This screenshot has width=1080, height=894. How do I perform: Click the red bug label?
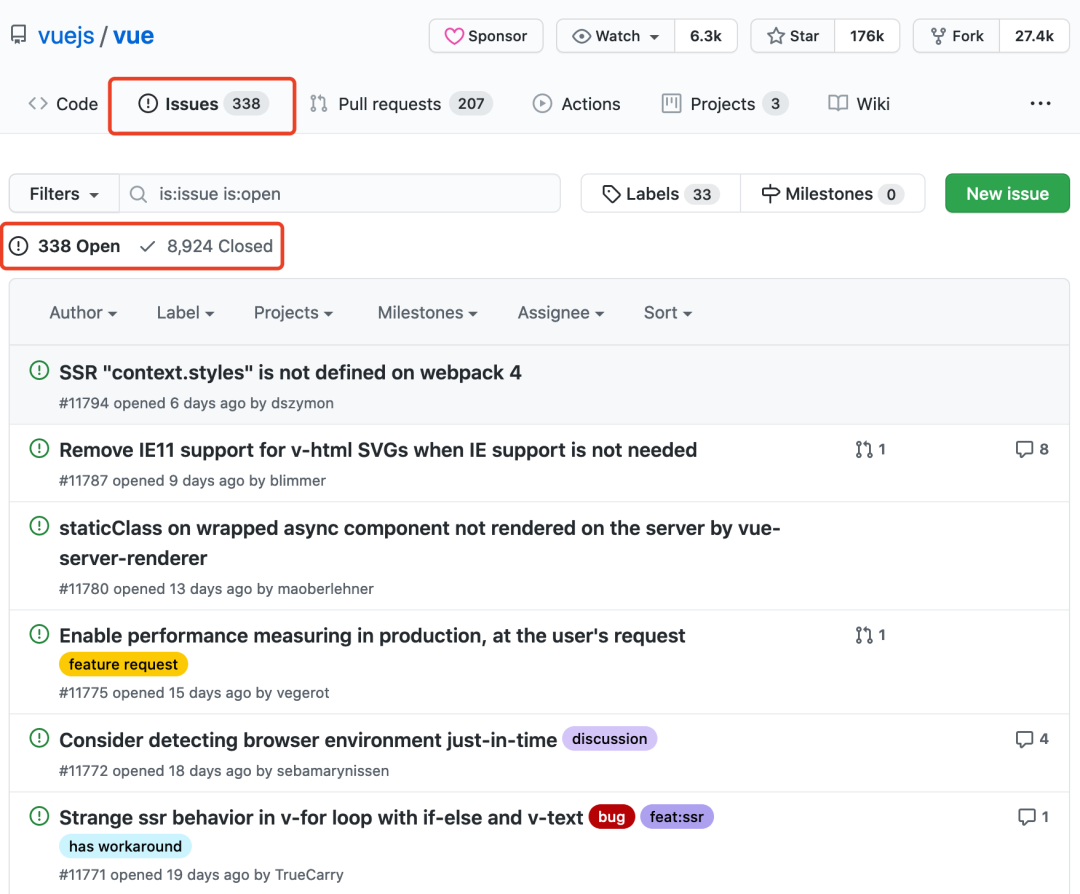[611, 817]
